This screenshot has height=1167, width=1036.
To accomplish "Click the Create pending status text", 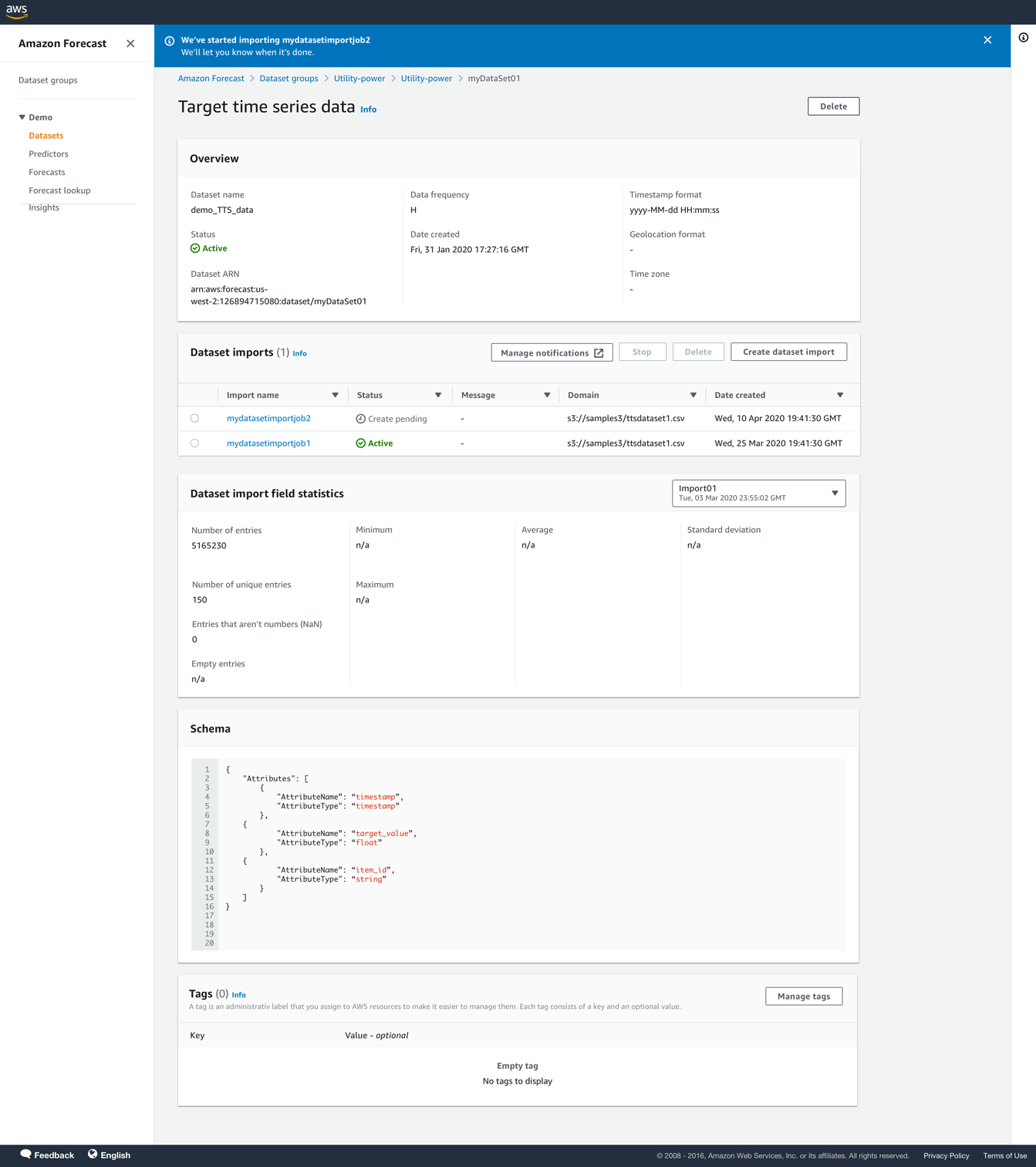I will point(397,419).
